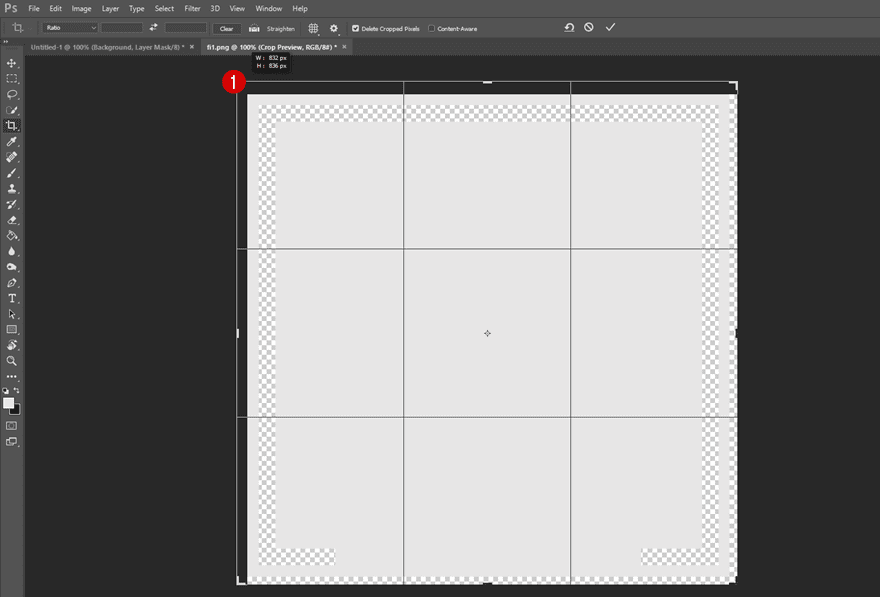Change the screen mode
This screenshot has width=880, height=597.
pyautogui.click(x=11, y=442)
